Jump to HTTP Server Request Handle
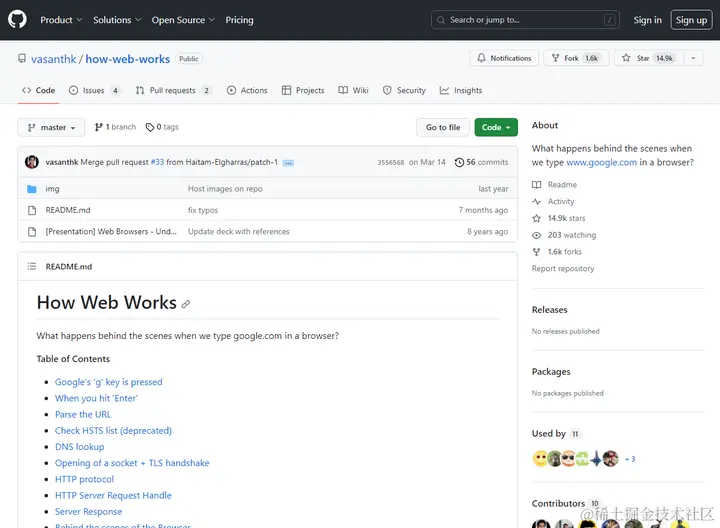This screenshot has width=720, height=528. click(113, 495)
